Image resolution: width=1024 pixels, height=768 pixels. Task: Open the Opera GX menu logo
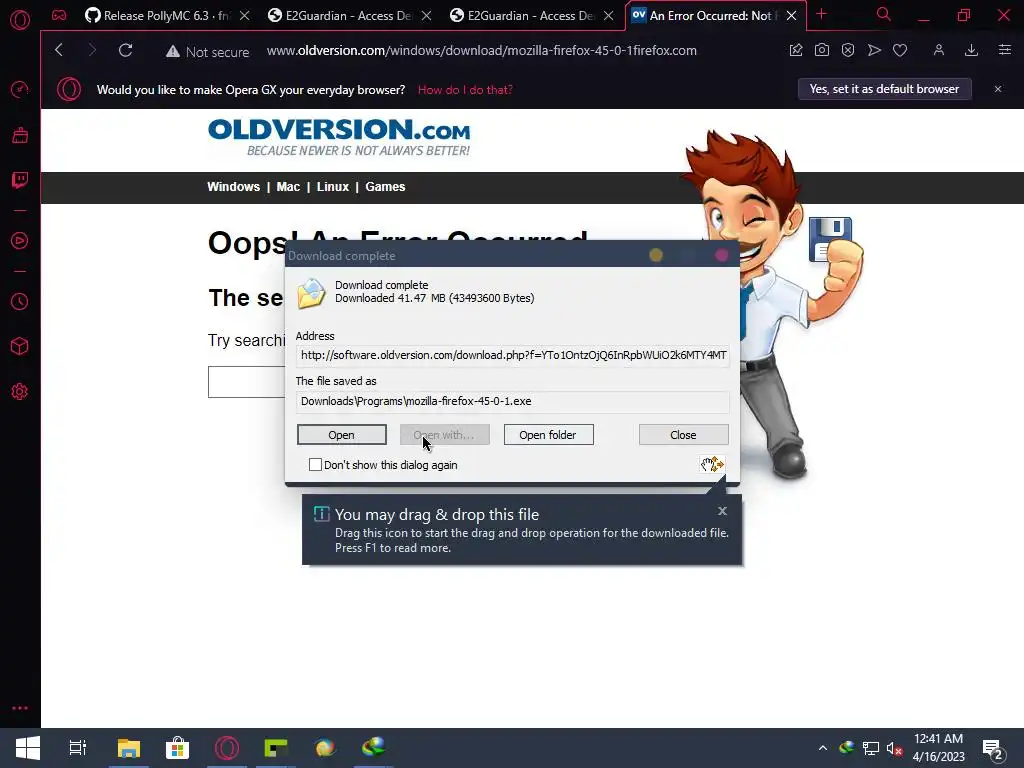[x=20, y=19]
